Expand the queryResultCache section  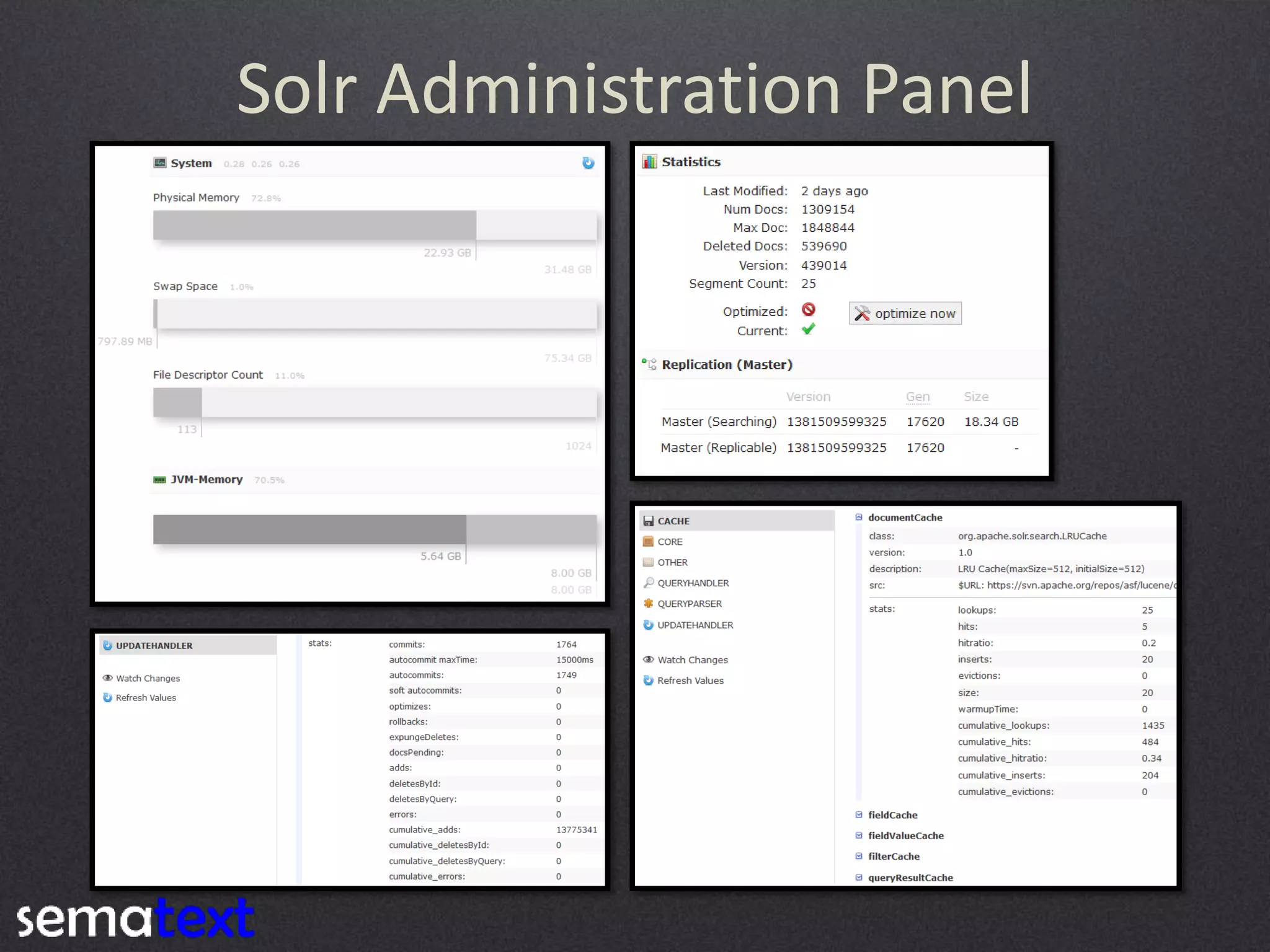859,877
